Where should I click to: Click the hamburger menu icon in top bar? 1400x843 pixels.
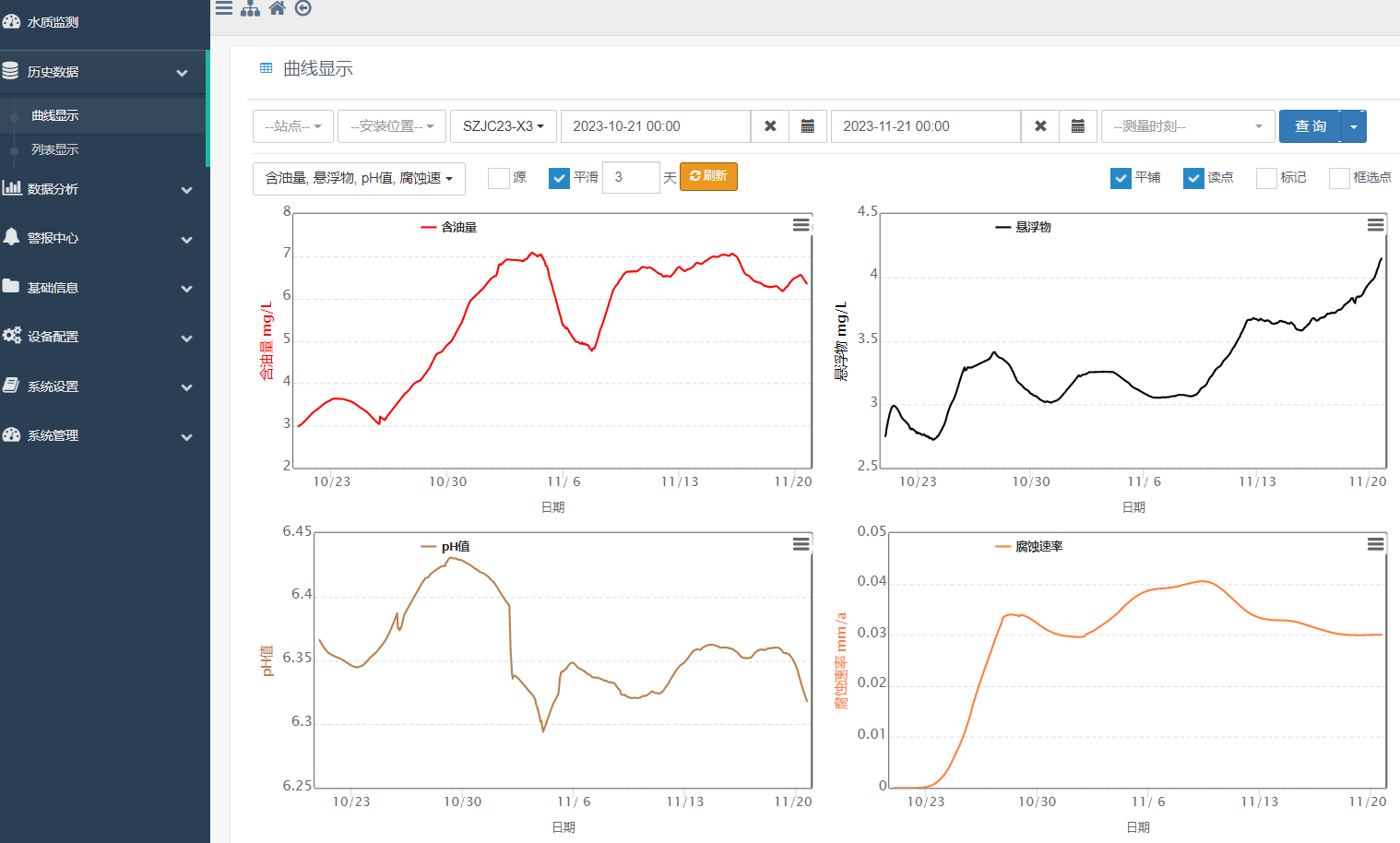(224, 8)
